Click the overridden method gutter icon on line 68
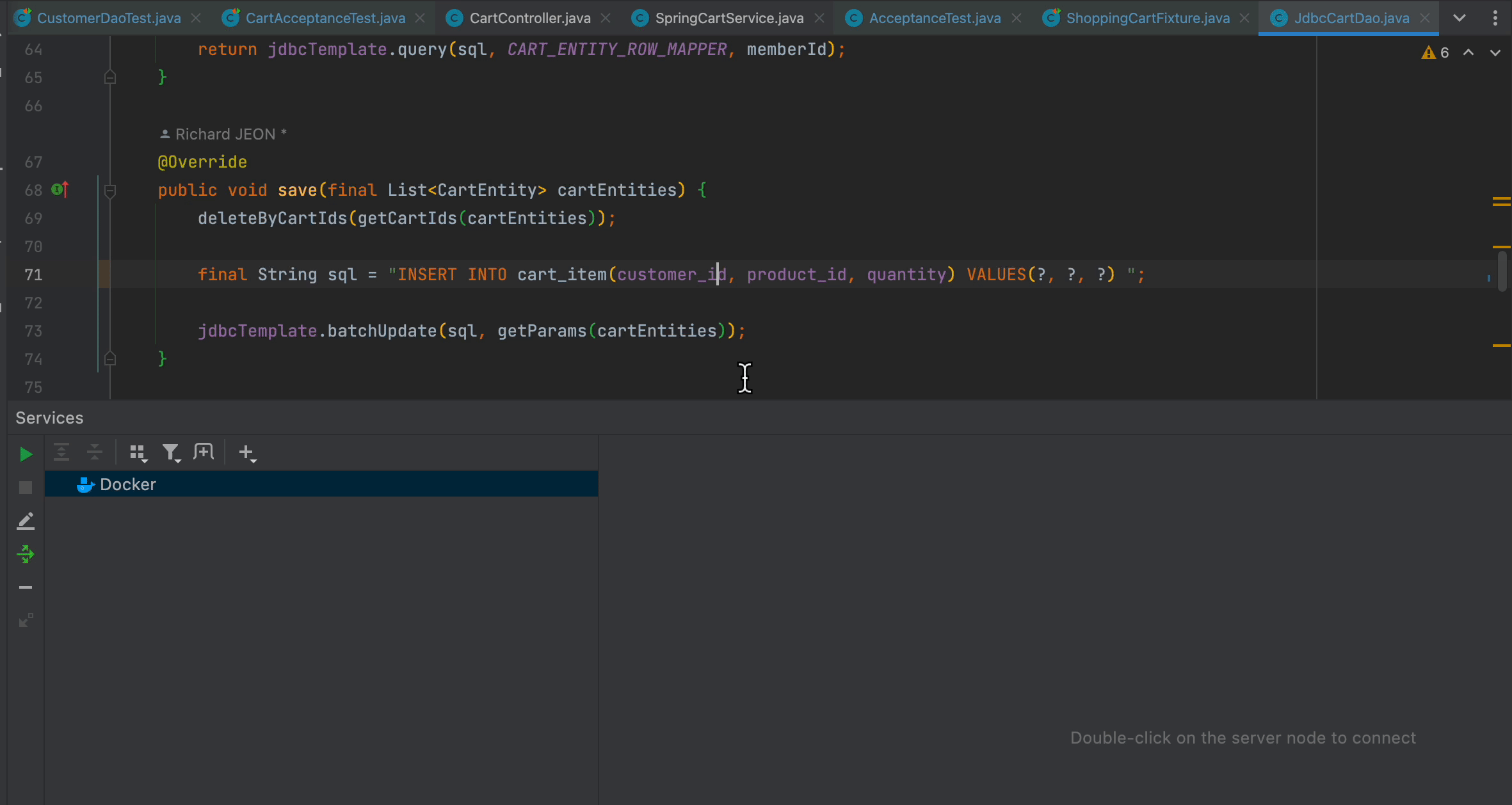Screen dimensions: 1512x805 60,190
